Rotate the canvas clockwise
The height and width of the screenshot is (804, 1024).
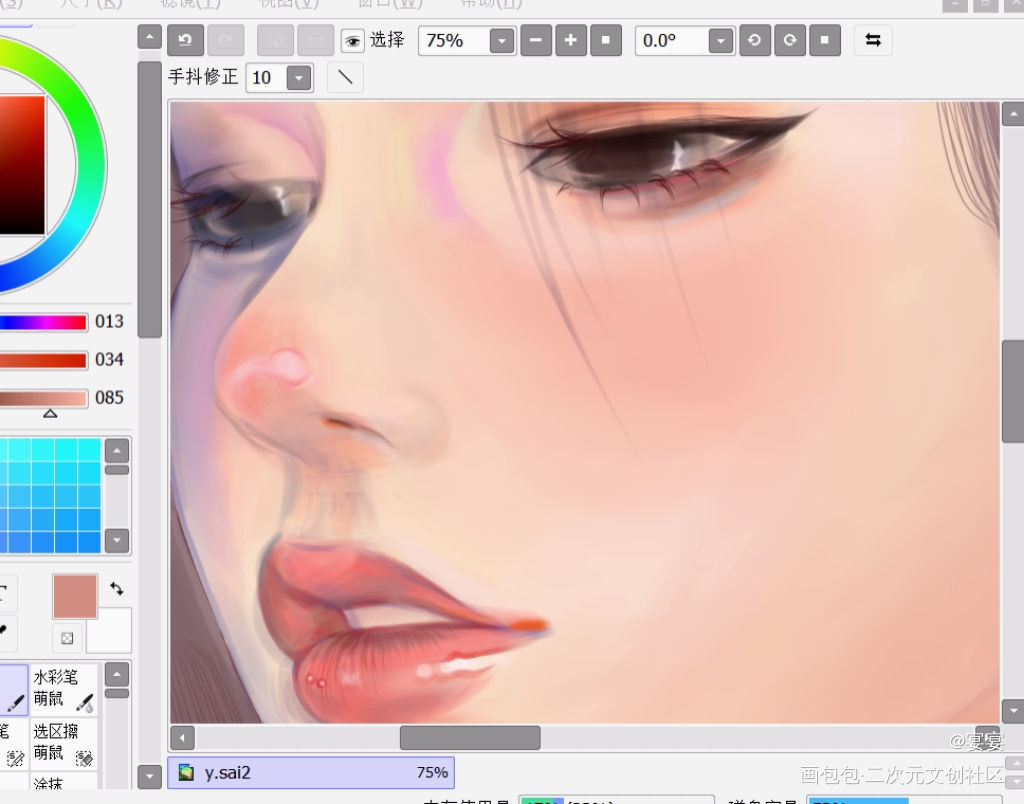[789, 41]
